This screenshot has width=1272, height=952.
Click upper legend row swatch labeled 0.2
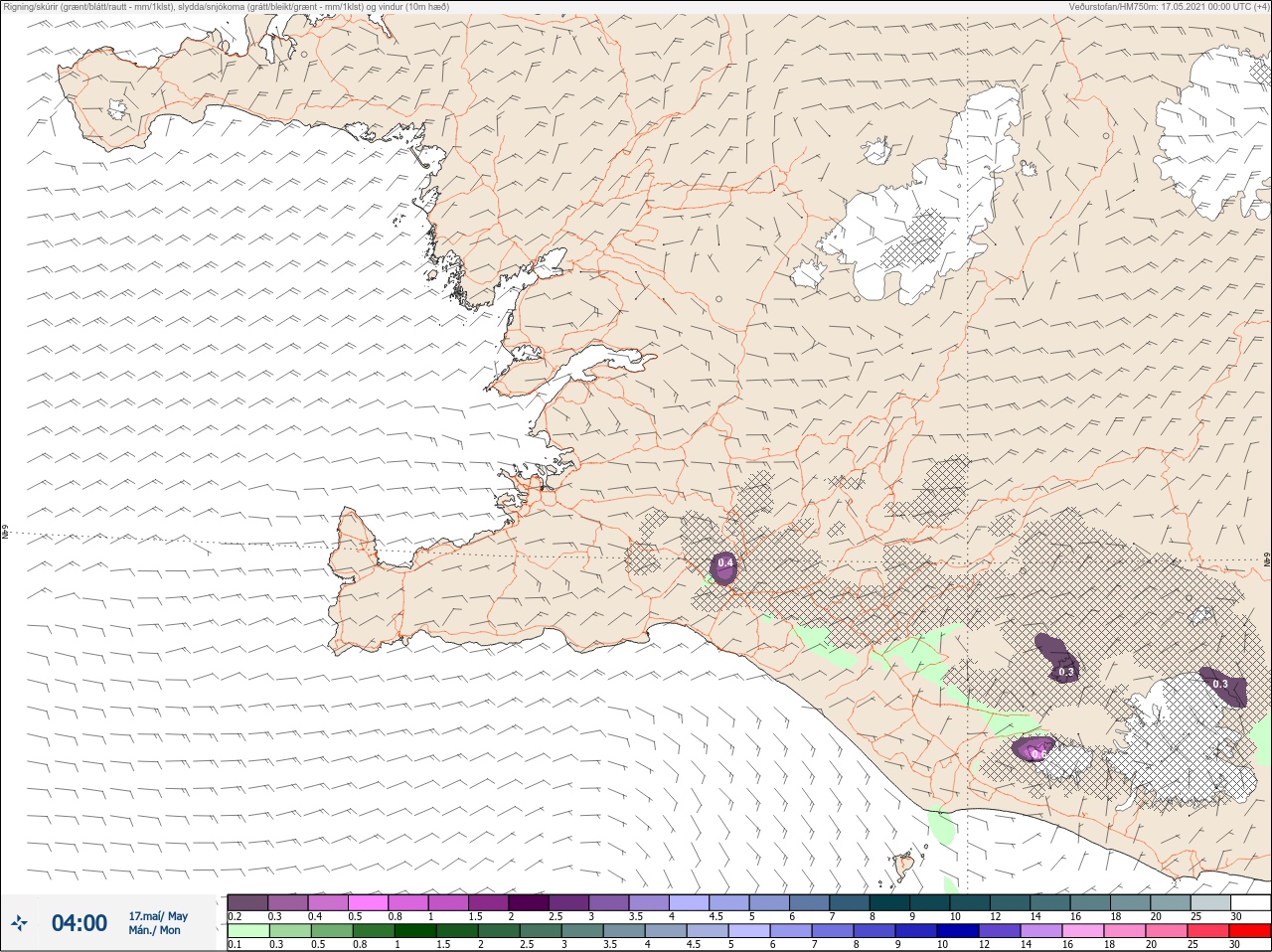pyautogui.click(x=247, y=902)
